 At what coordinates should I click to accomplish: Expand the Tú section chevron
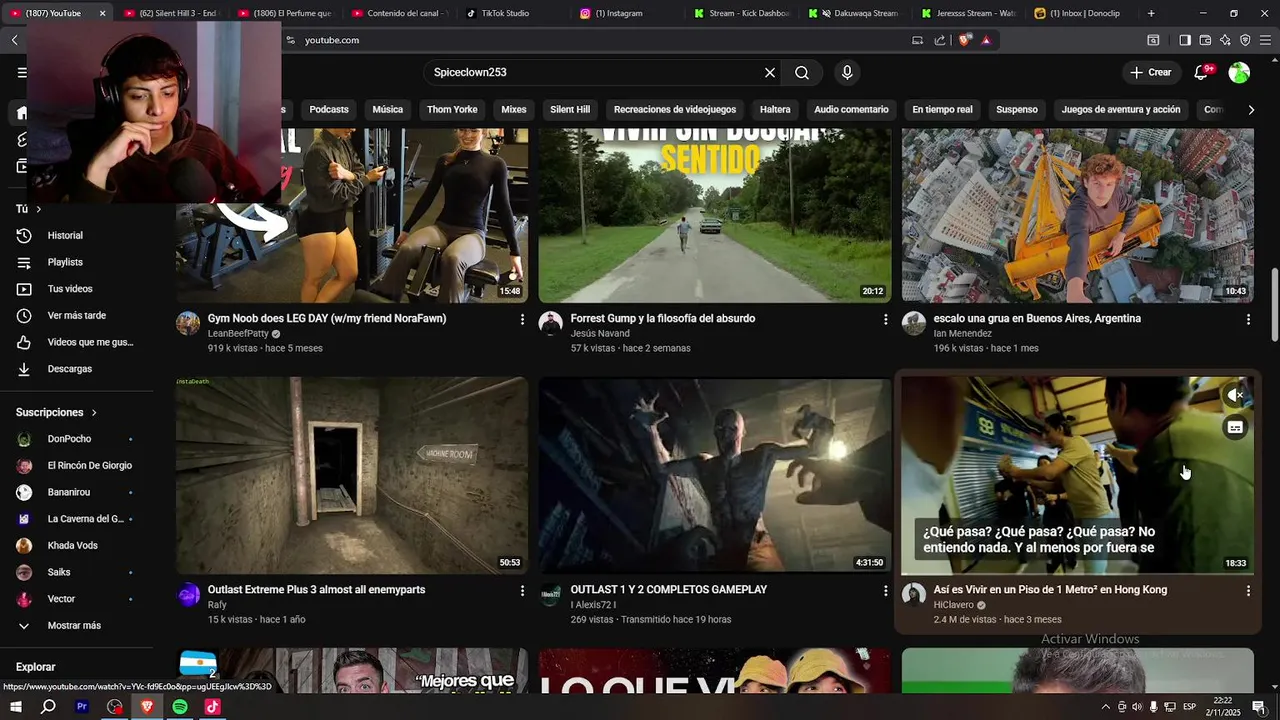coord(39,209)
